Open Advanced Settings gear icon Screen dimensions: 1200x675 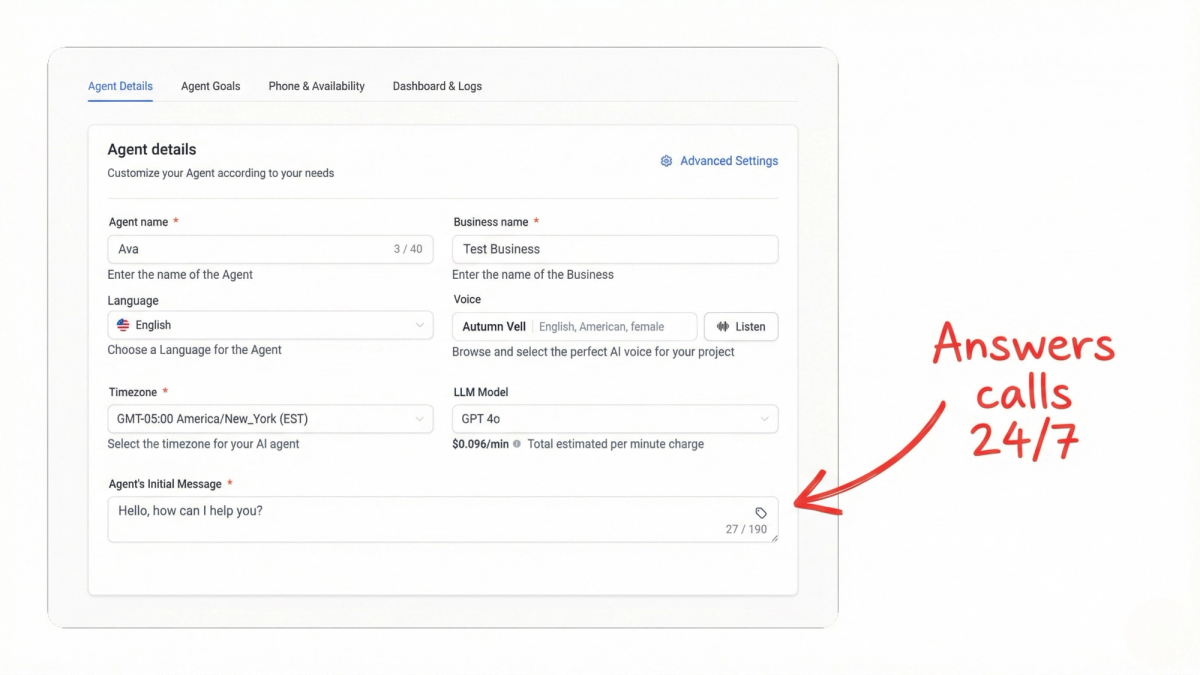[x=666, y=161]
